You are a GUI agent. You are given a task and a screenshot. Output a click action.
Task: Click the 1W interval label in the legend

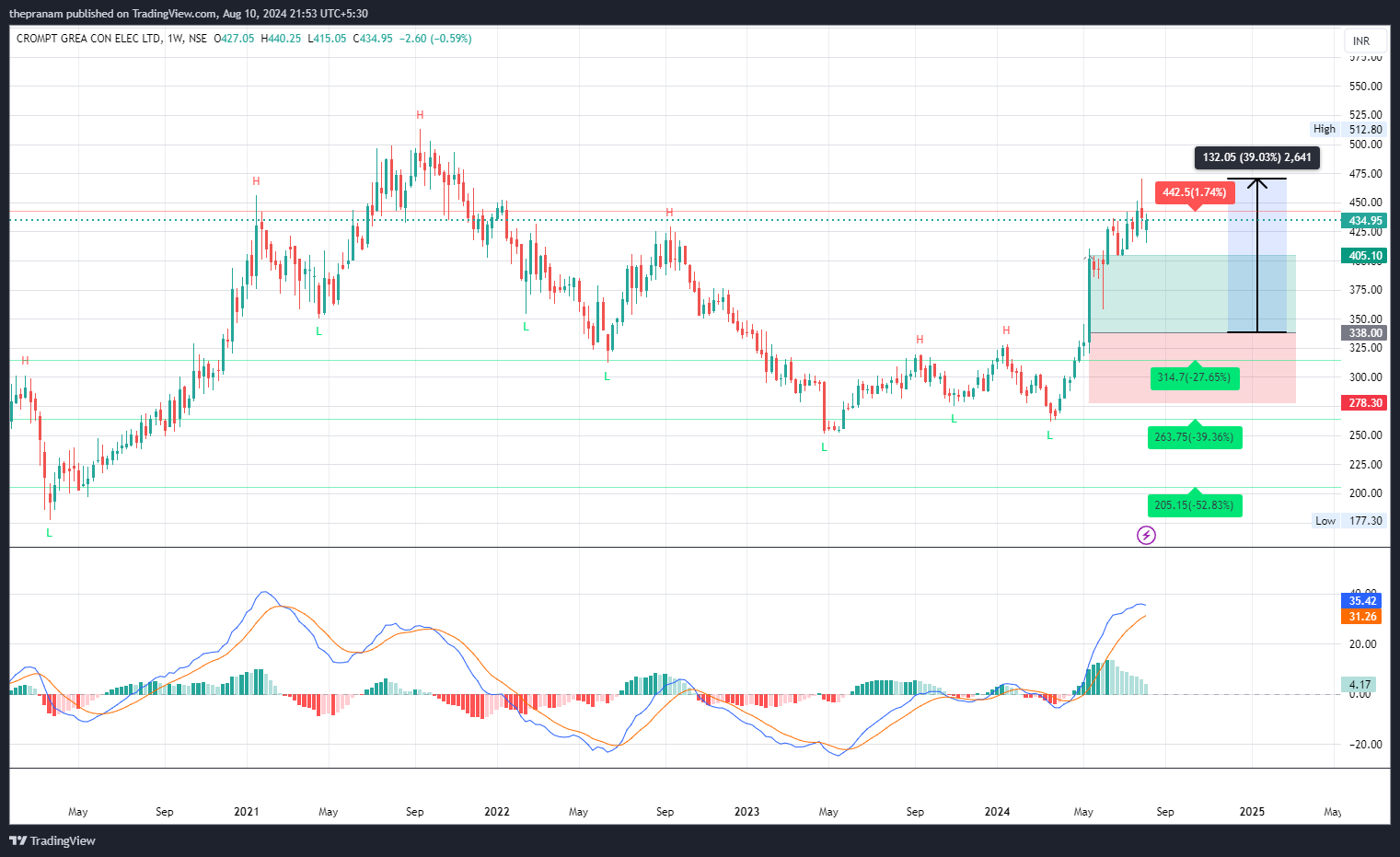tap(175, 39)
